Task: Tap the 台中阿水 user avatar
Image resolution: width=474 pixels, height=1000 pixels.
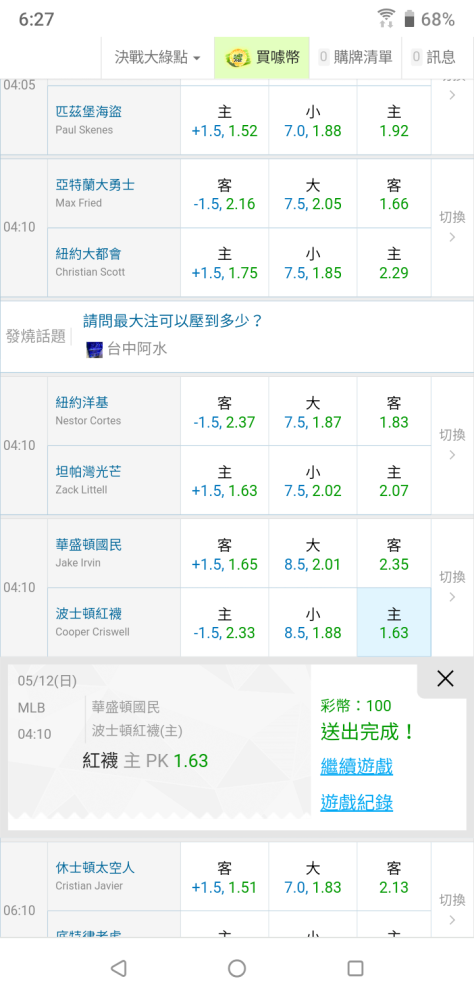Action: [94, 349]
